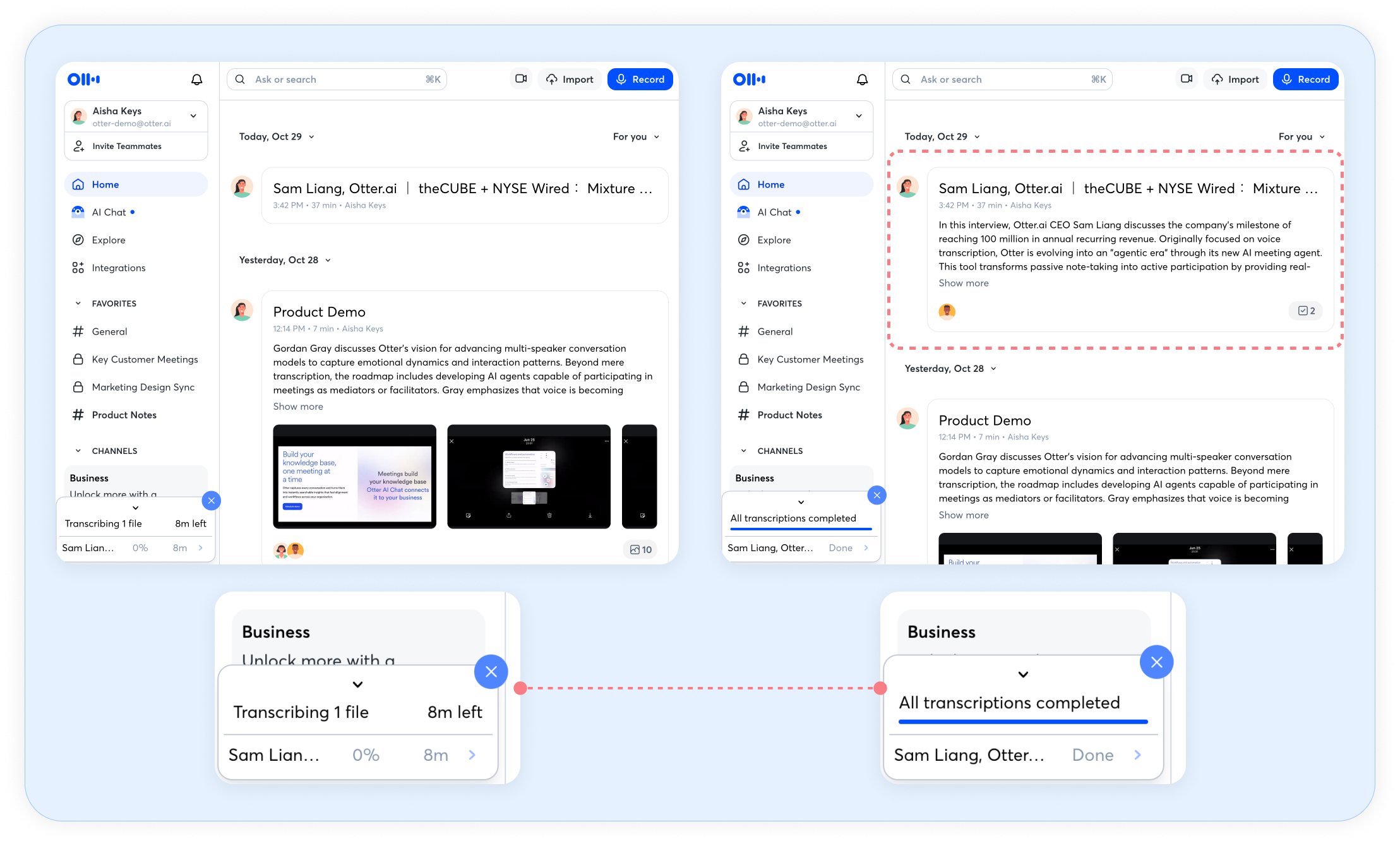Collapse the enlarged 'Transcribing 1 file' popup chevron
Viewport: 1400px width, 846px height.
point(357,684)
